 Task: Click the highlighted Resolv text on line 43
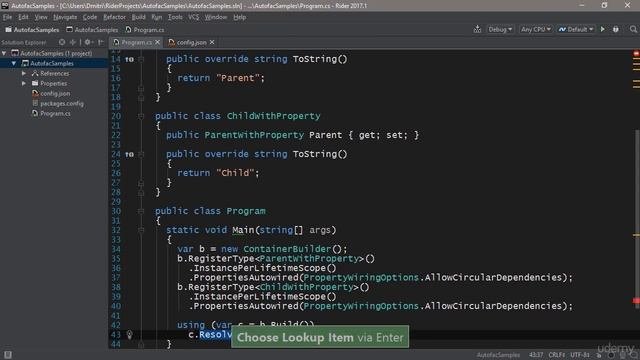[215, 335]
